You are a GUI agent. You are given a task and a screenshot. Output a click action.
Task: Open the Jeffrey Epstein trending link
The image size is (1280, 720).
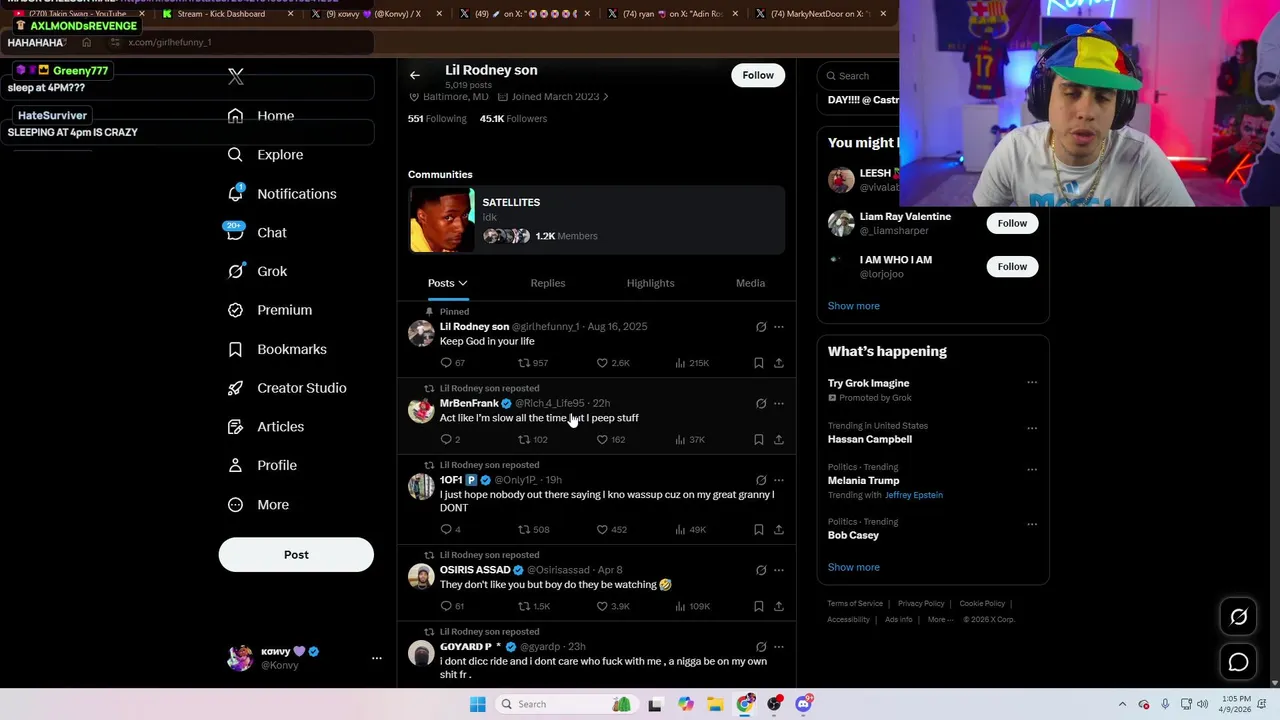pos(913,495)
